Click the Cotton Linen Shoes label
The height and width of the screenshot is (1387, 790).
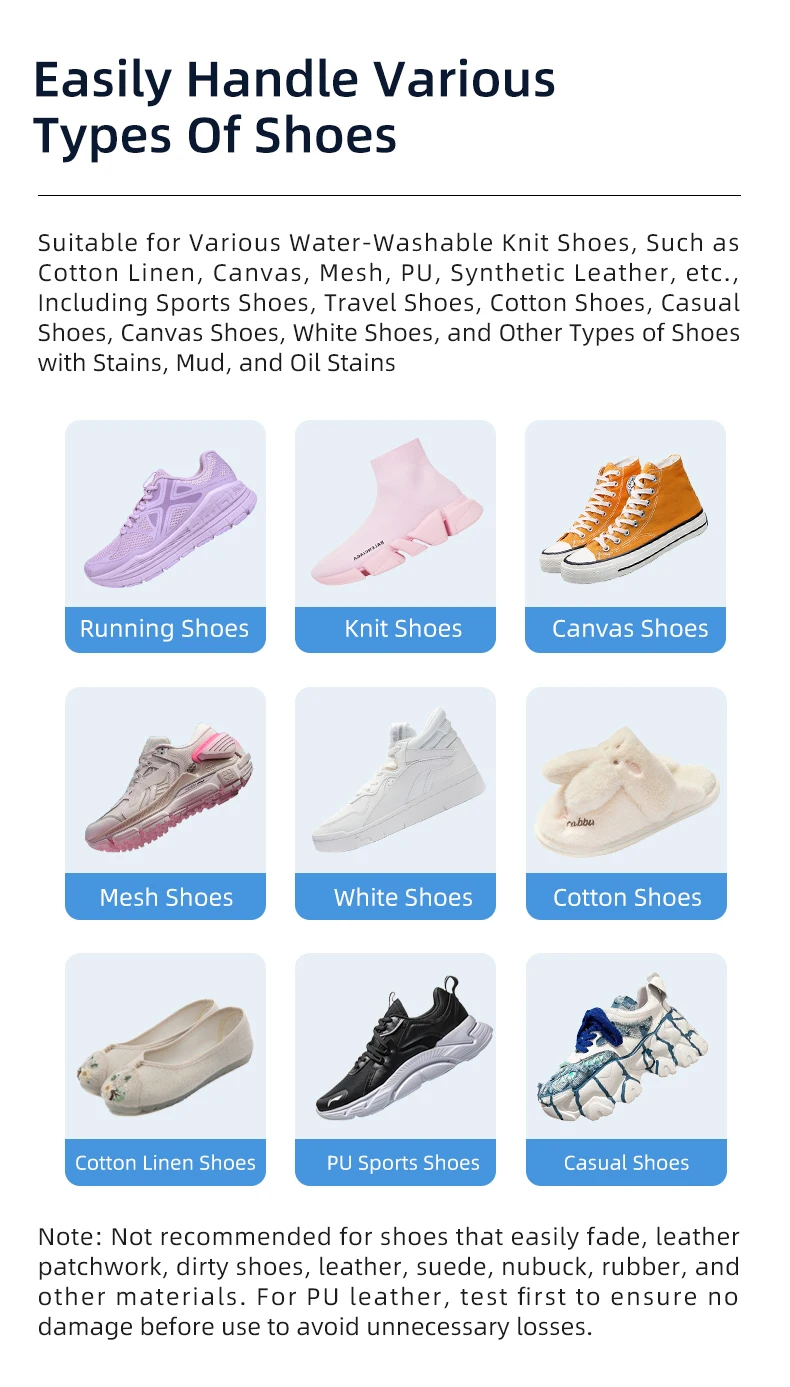pos(165,1163)
